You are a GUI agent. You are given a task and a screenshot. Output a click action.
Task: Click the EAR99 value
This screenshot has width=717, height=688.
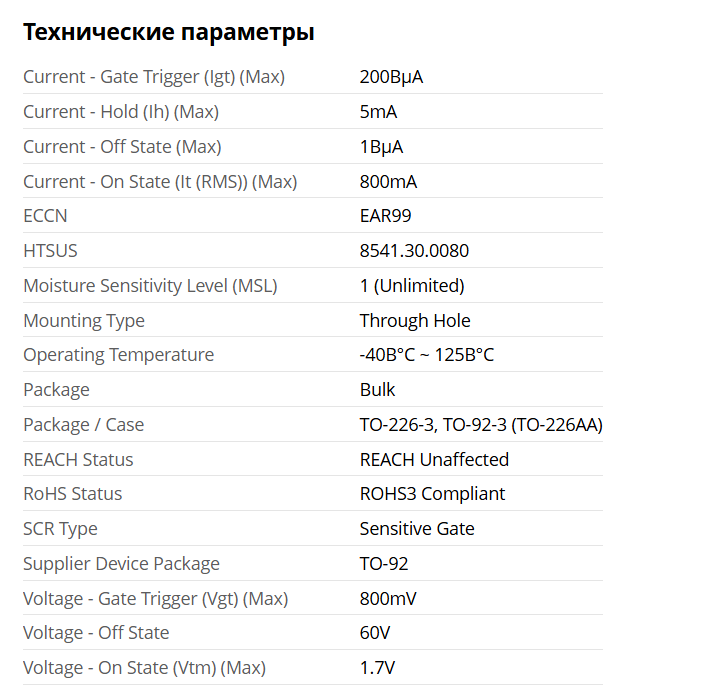pyautogui.click(x=385, y=216)
